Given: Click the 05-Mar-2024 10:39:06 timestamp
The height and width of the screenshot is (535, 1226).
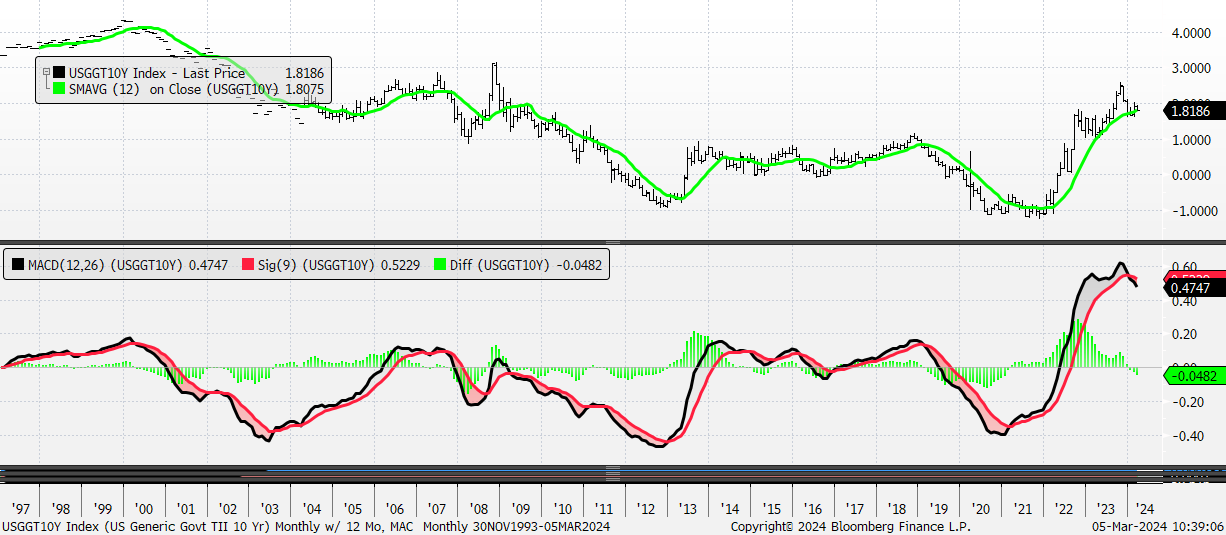Looking at the screenshot, I should (1158, 526).
